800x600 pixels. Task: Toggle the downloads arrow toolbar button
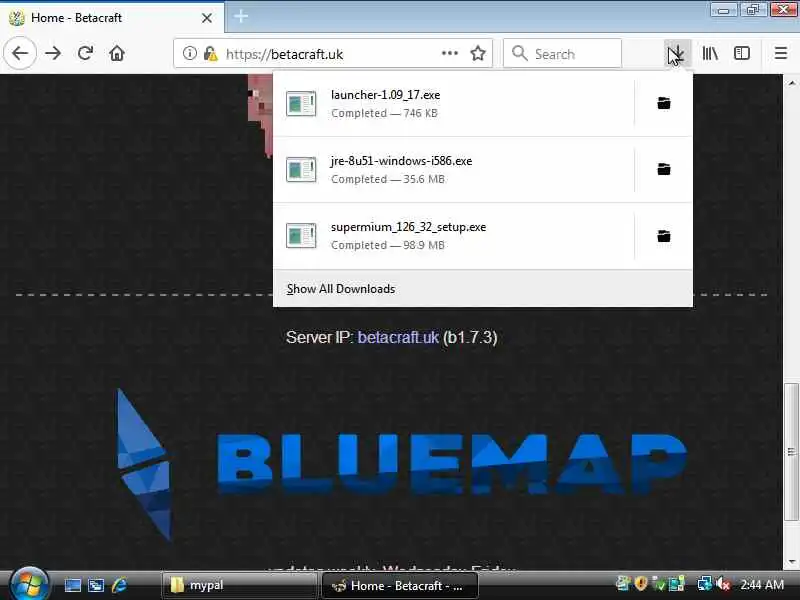678,53
